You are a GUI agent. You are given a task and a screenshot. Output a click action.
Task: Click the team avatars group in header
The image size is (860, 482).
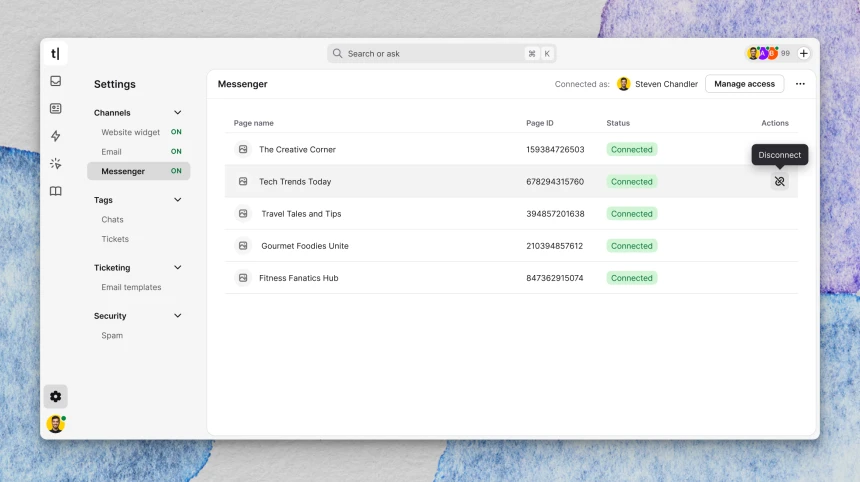[762, 53]
